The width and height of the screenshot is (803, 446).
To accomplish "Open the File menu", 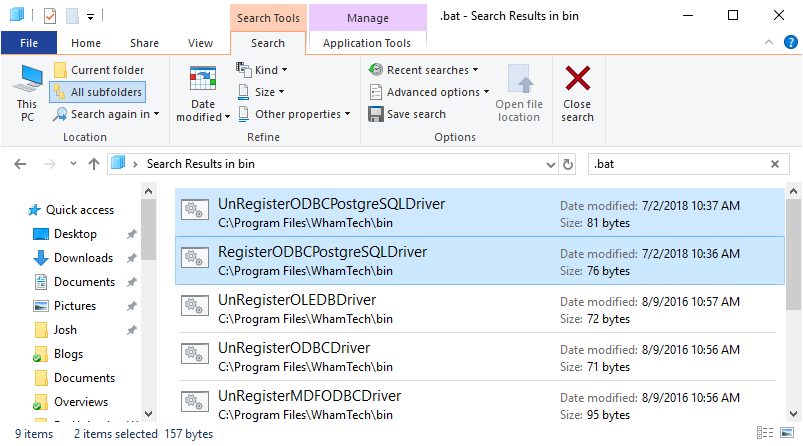I will [x=29, y=43].
